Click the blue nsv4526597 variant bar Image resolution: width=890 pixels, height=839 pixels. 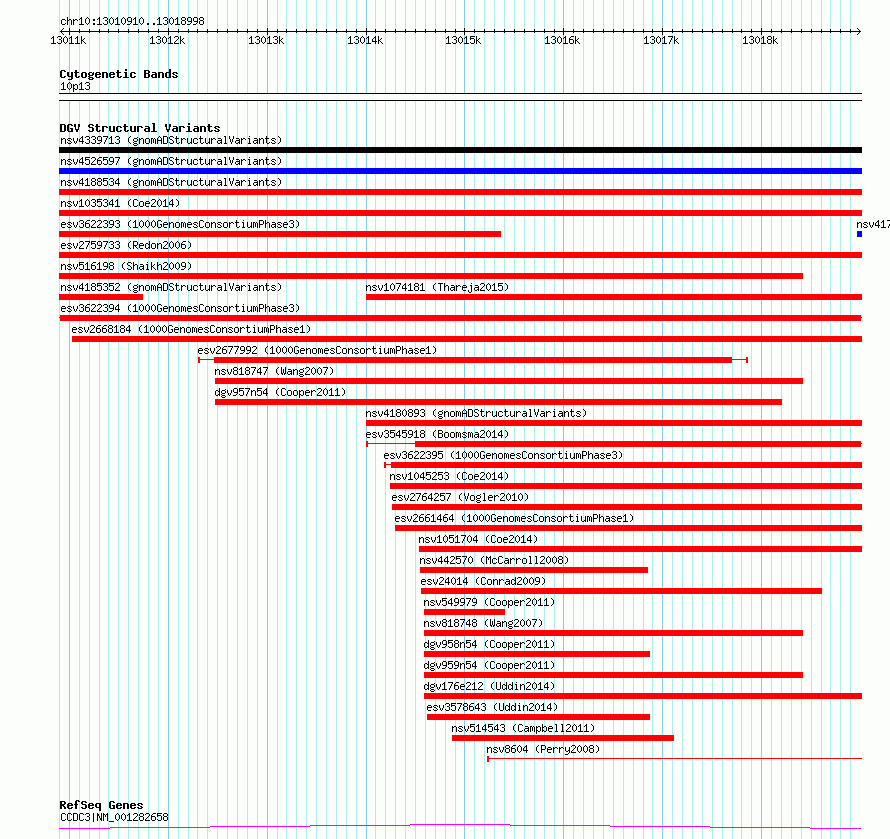pos(460,171)
